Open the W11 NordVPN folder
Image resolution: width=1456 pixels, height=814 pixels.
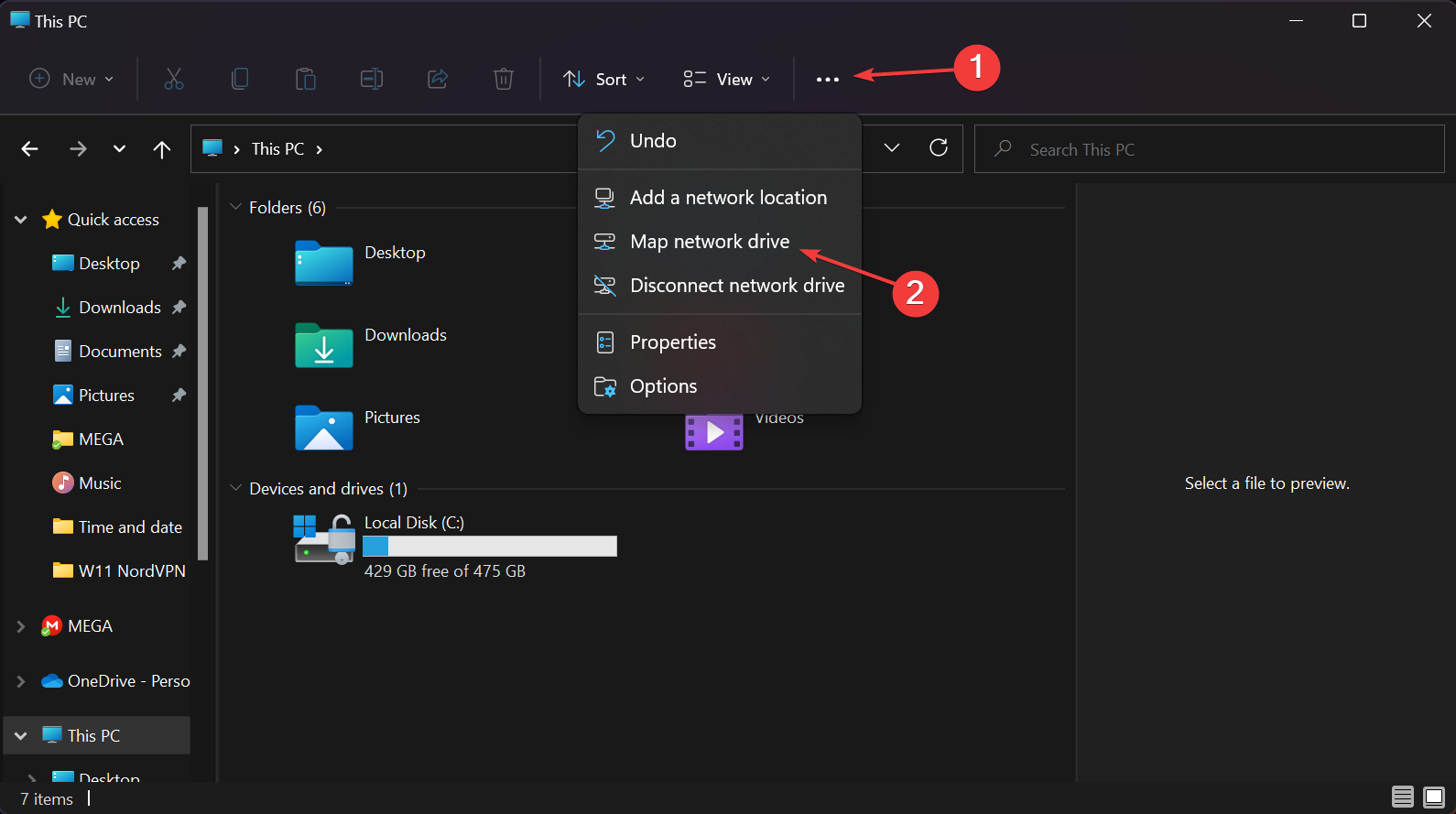132,571
